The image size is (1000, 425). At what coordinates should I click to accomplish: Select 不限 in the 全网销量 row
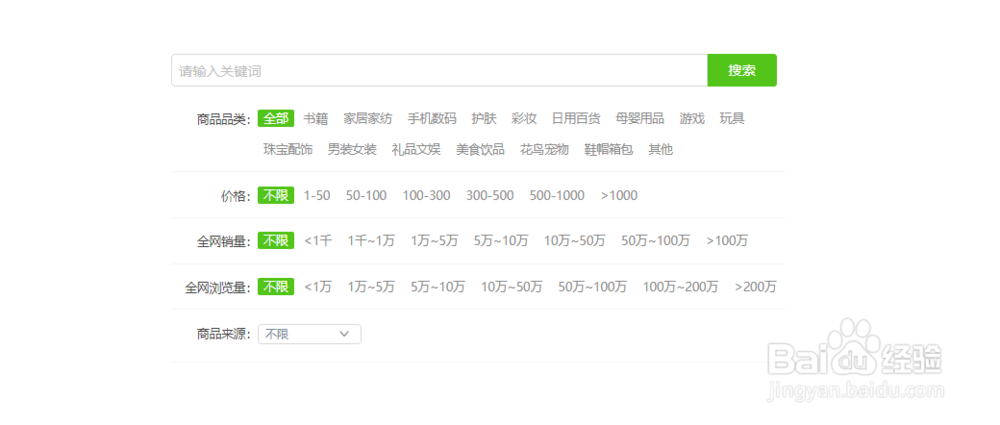click(x=276, y=241)
